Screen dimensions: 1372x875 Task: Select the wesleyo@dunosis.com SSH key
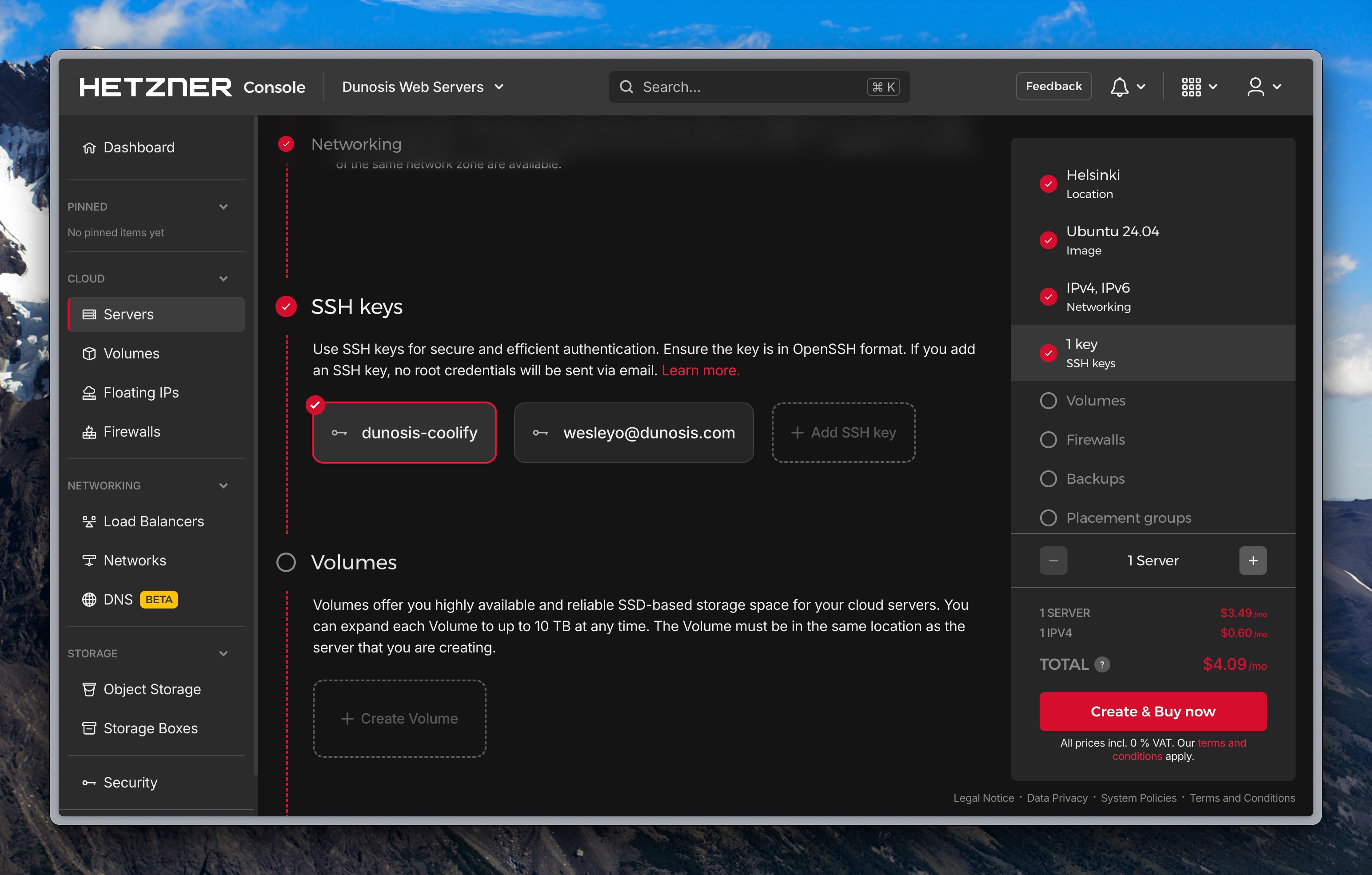point(633,432)
